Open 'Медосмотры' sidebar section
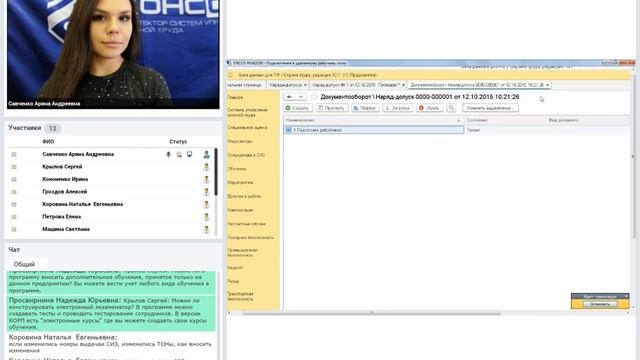The height and width of the screenshot is (360, 640). [240, 141]
